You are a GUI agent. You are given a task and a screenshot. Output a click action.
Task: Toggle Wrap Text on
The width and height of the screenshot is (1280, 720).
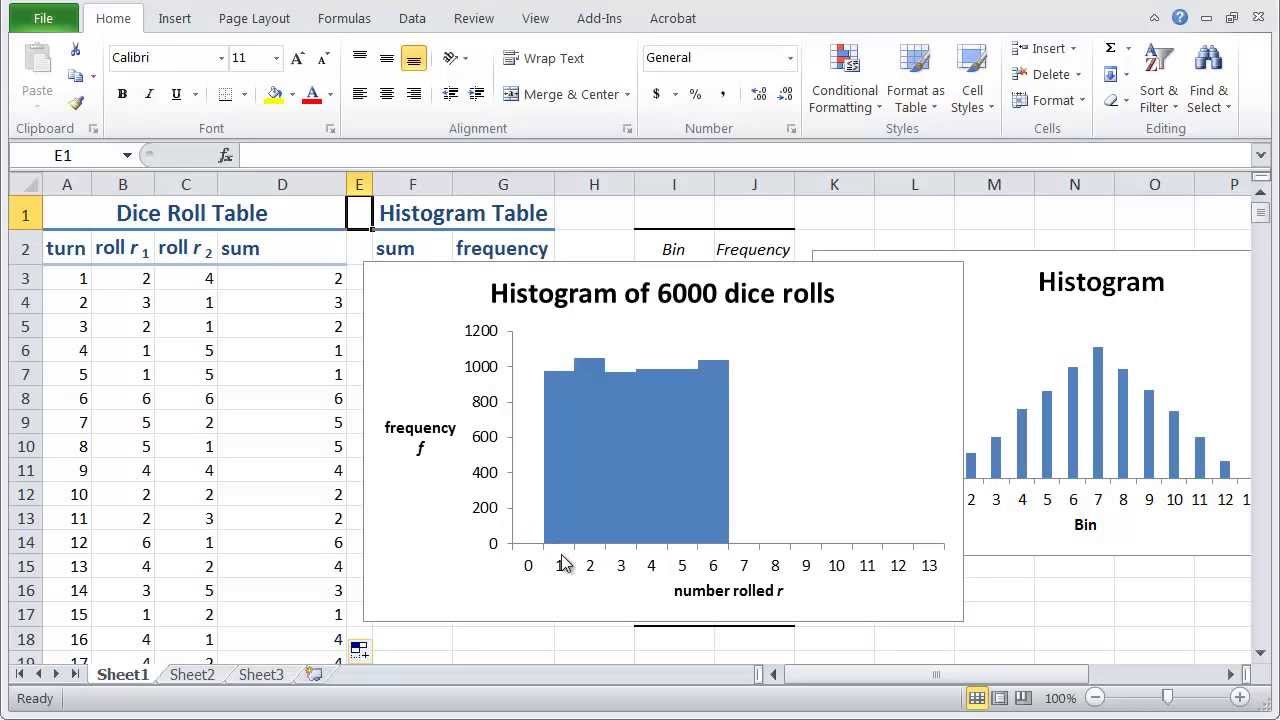point(543,58)
